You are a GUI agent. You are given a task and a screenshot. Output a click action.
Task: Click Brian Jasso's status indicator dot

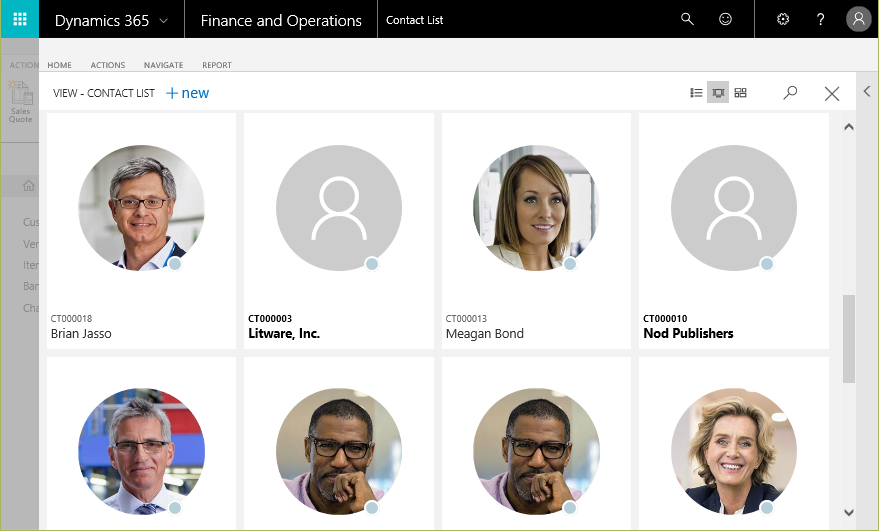(x=175, y=264)
